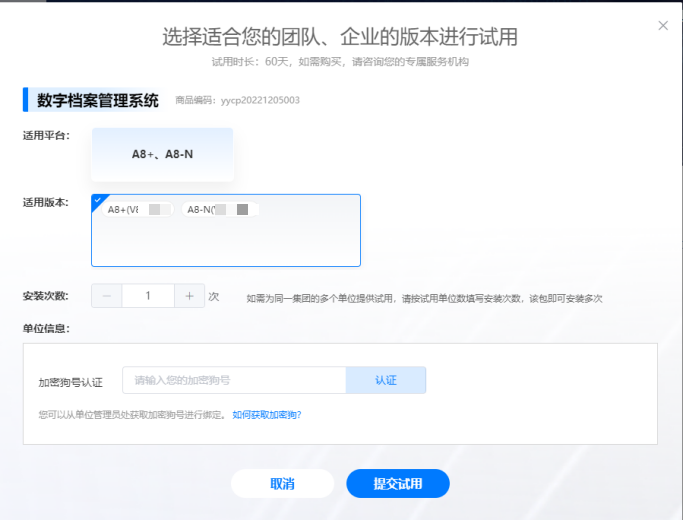Select the A8+、A8-N platform card
The height and width of the screenshot is (520, 683).
coord(162,154)
